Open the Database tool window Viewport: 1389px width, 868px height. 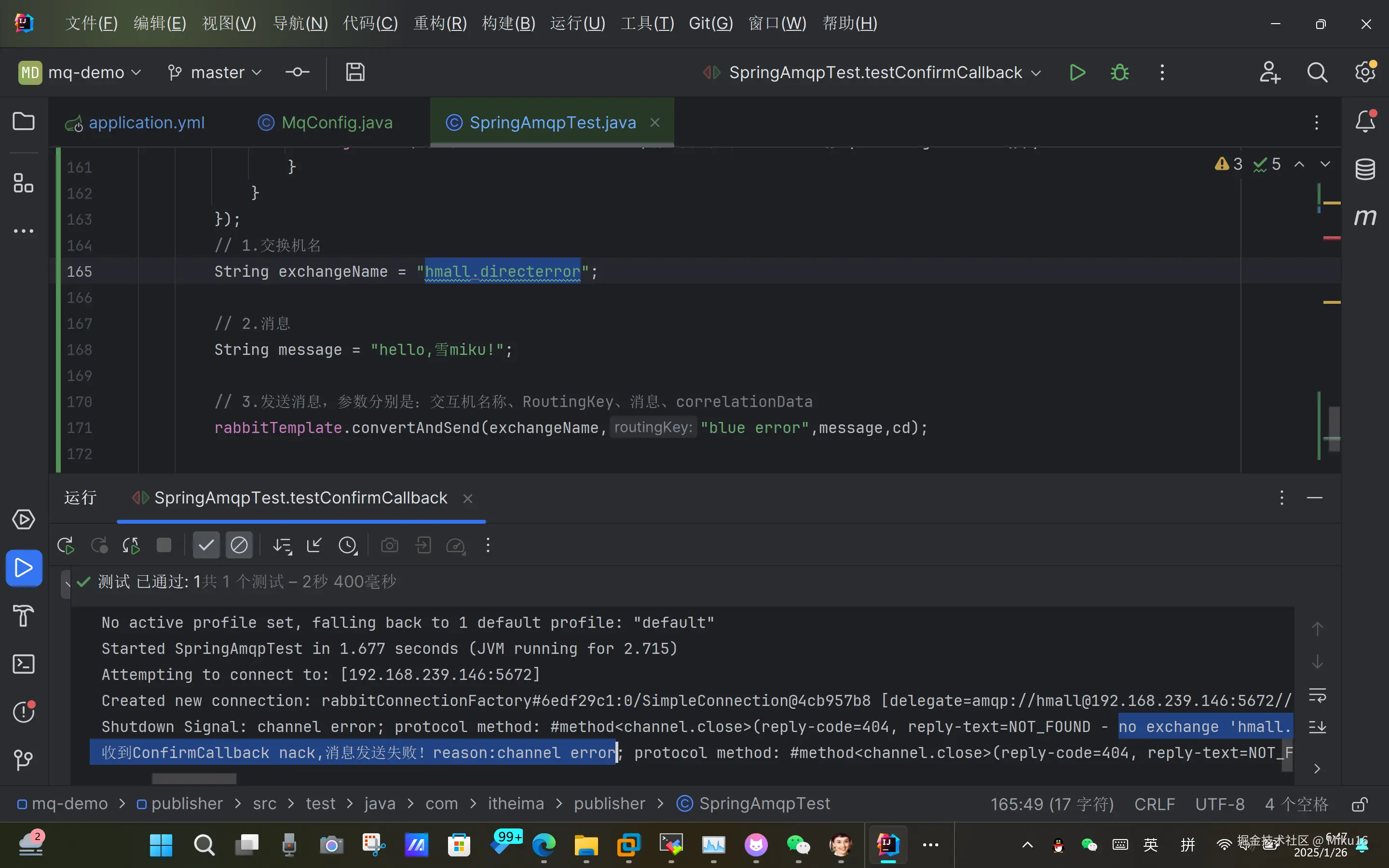click(1365, 169)
